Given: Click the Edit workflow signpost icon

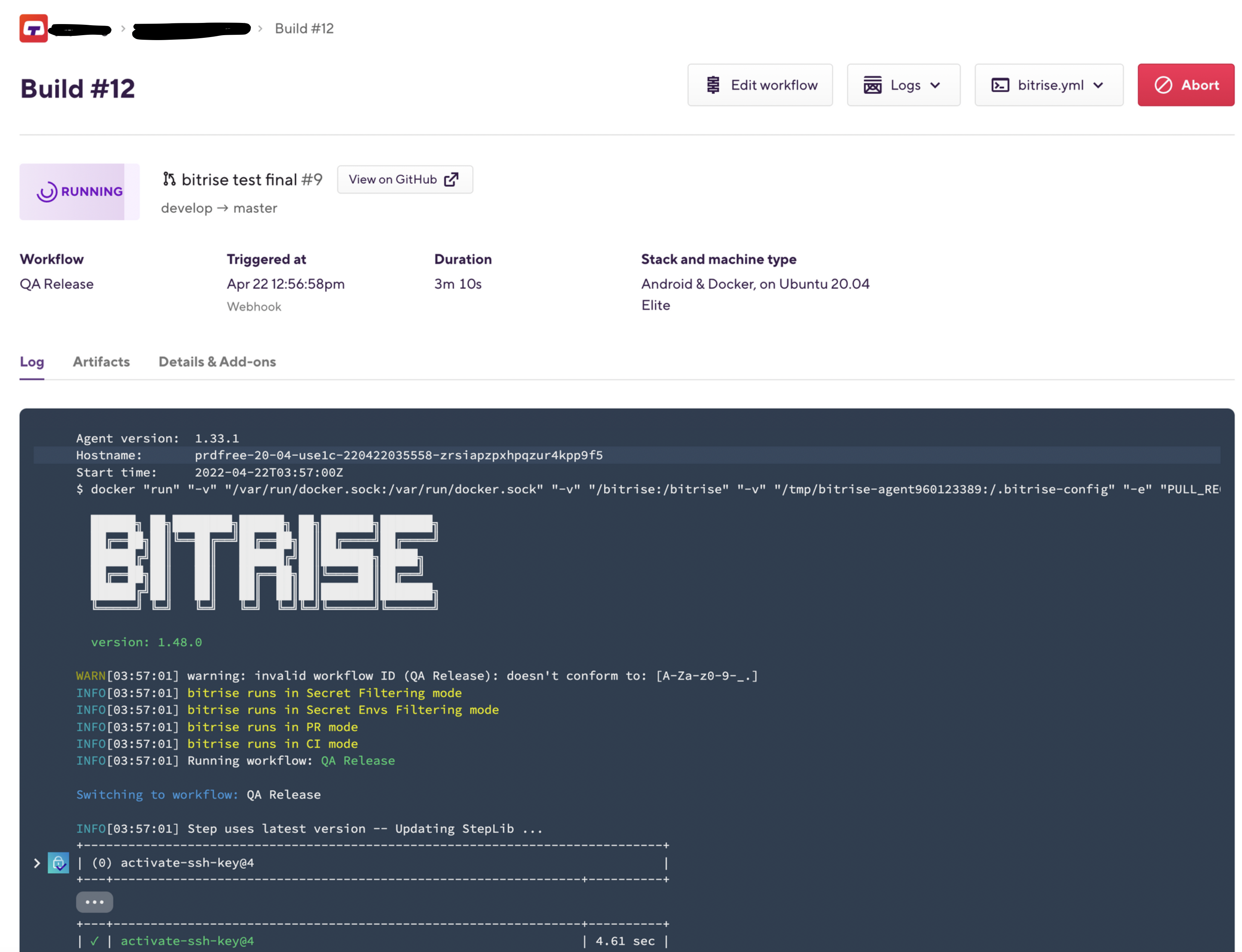Looking at the screenshot, I should tap(713, 85).
